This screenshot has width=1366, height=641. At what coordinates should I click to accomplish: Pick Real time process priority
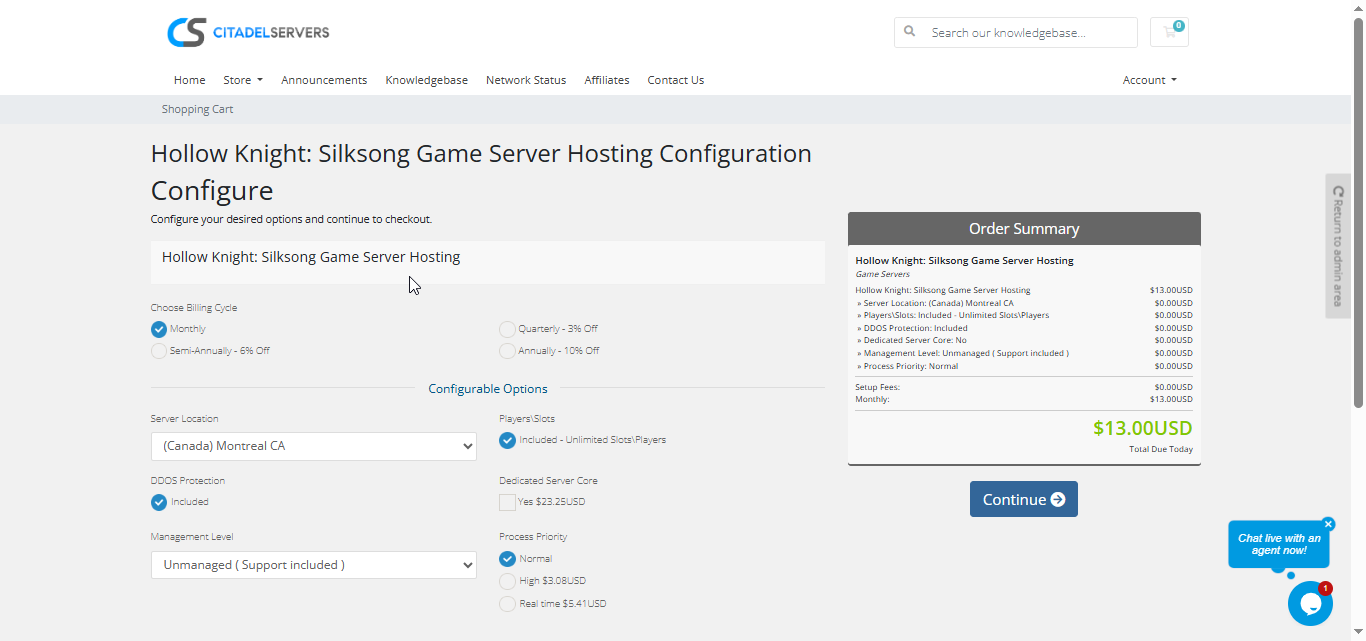[x=508, y=604]
